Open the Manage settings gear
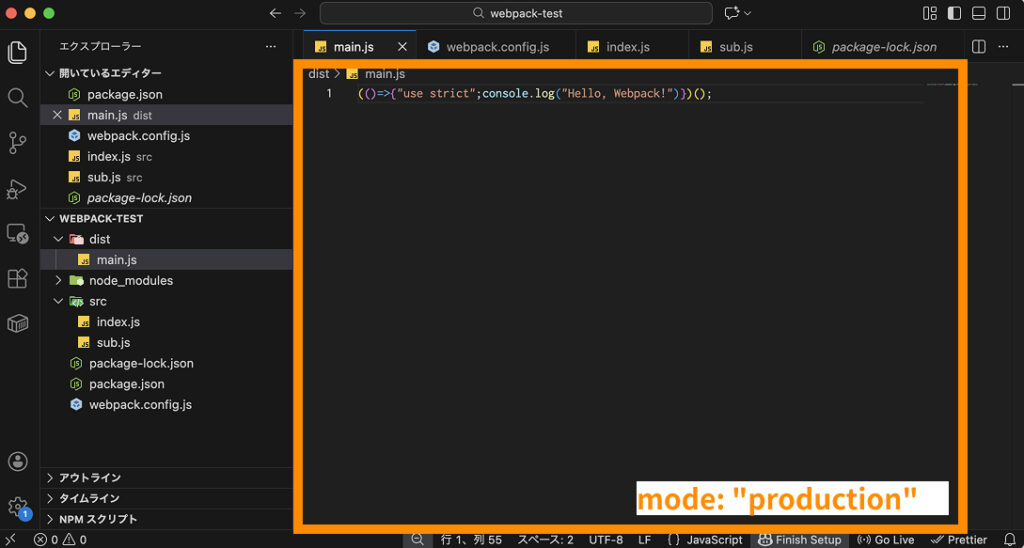The height and width of the screenshot is (548, 1024). point(17,506)
